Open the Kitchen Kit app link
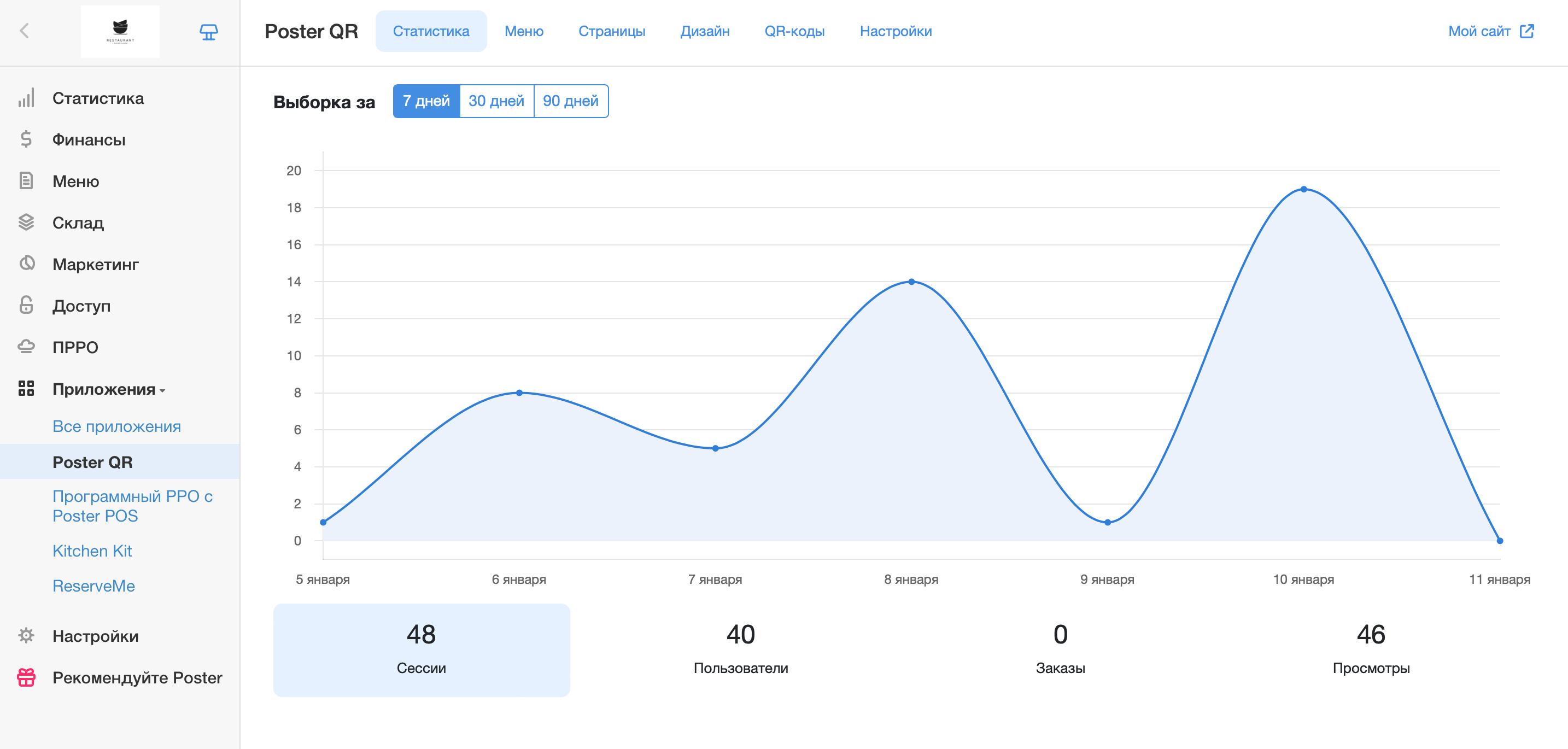The height and width of the screenshot is (749, 1568). (92, 551)
